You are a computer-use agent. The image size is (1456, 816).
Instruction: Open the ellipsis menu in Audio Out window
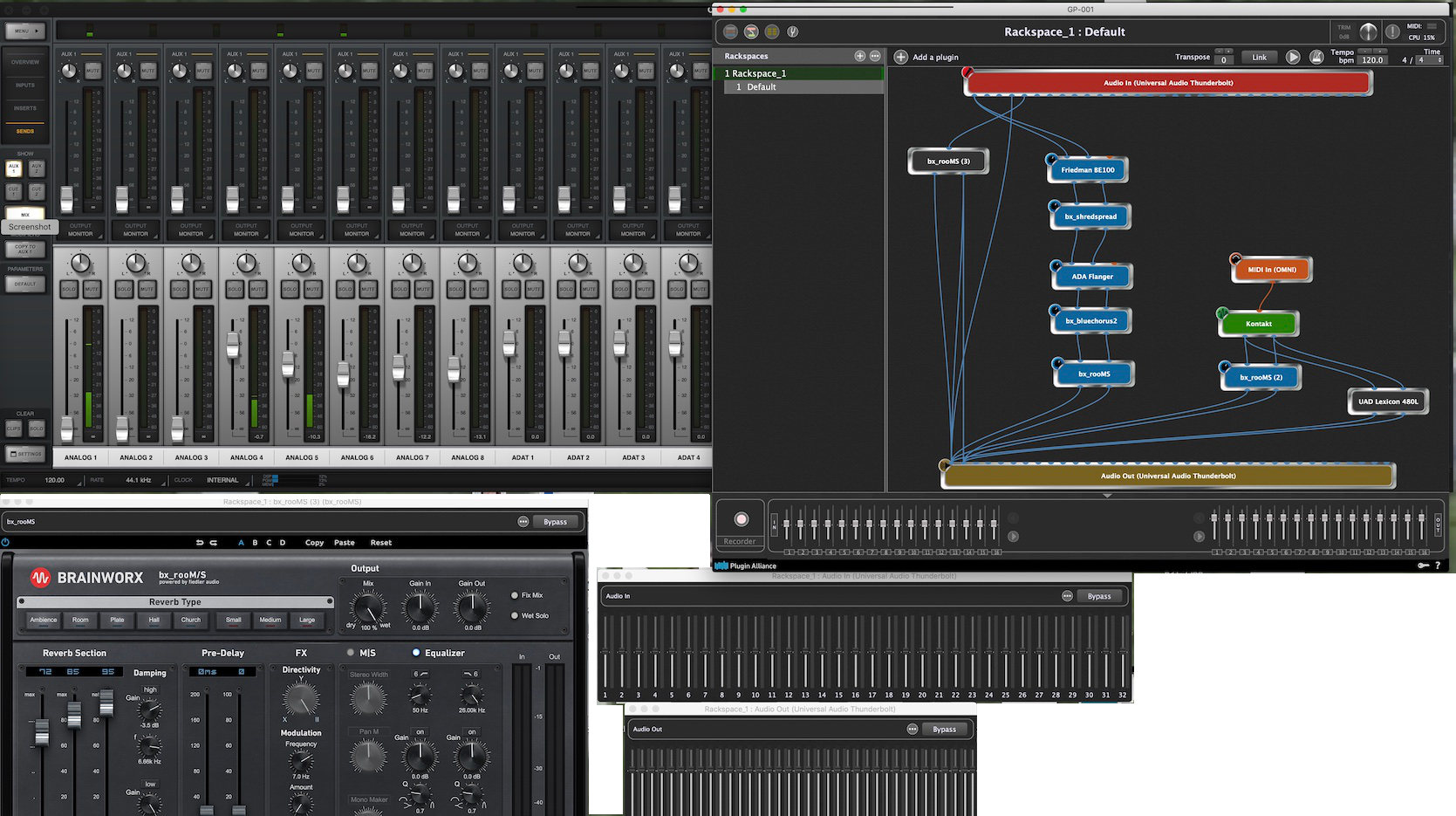(913, 729)
